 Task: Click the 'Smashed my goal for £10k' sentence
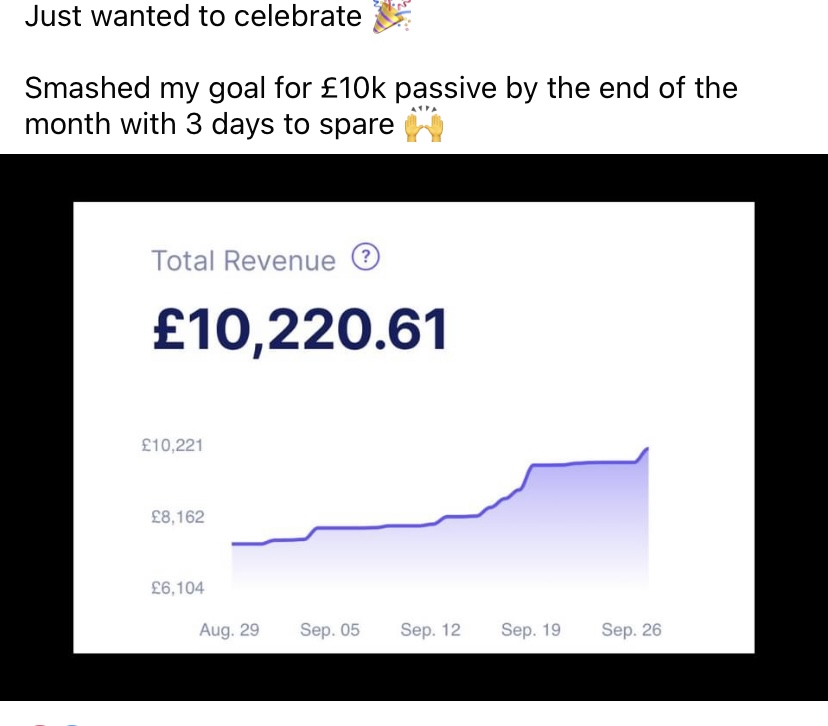pos(381,106)
